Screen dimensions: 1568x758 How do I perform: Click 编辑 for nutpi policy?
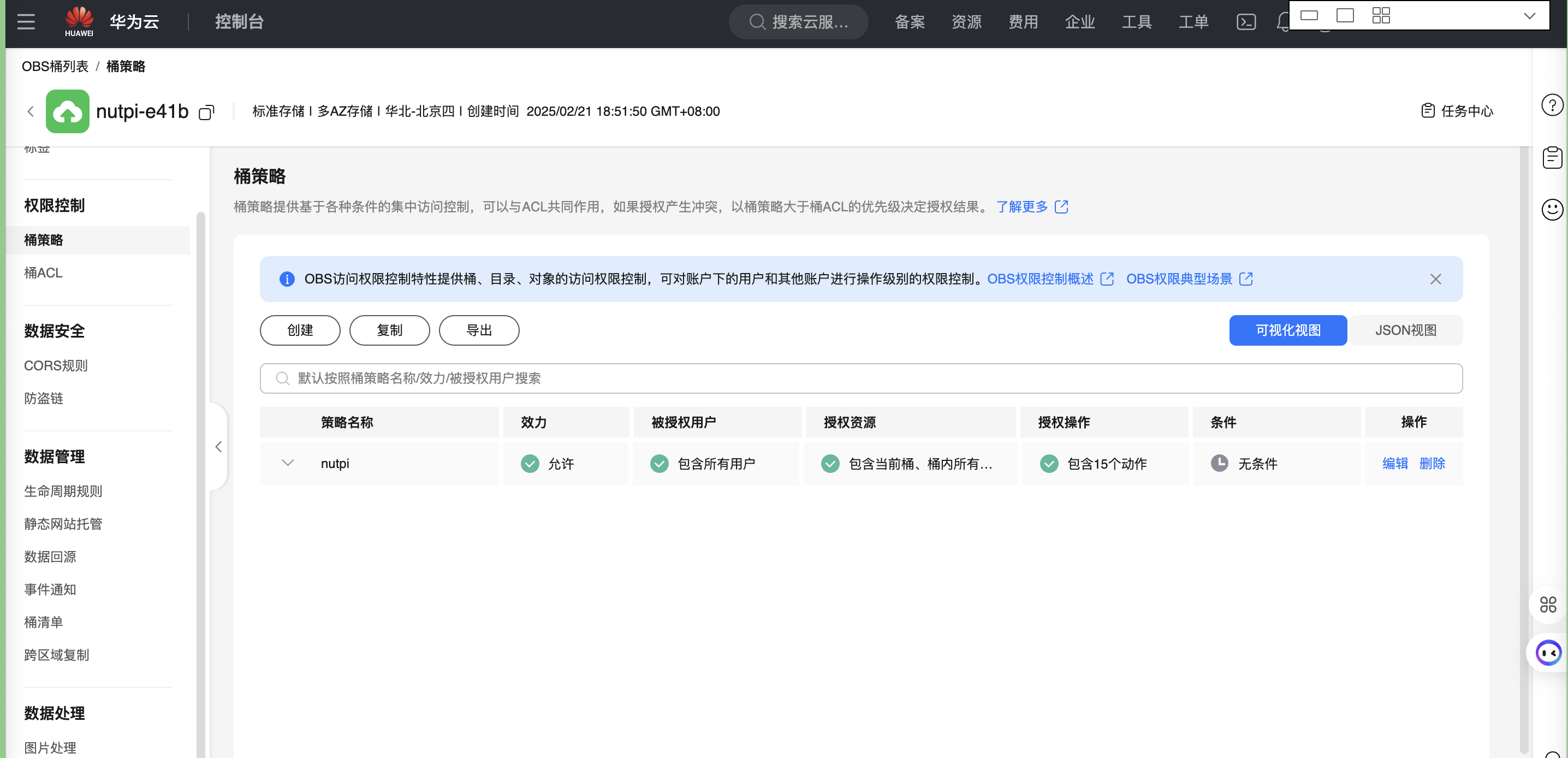click(x=1394, y=463)
